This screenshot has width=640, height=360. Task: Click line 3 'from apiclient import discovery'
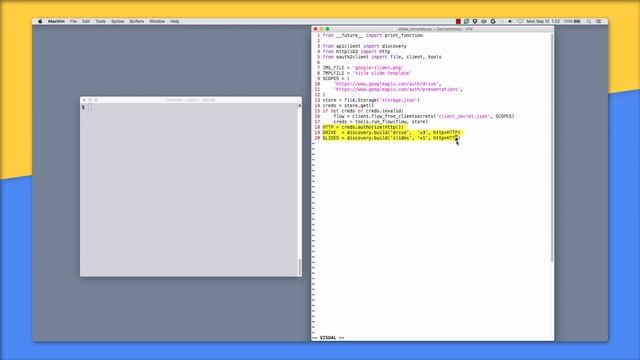(x=364, y=46)
